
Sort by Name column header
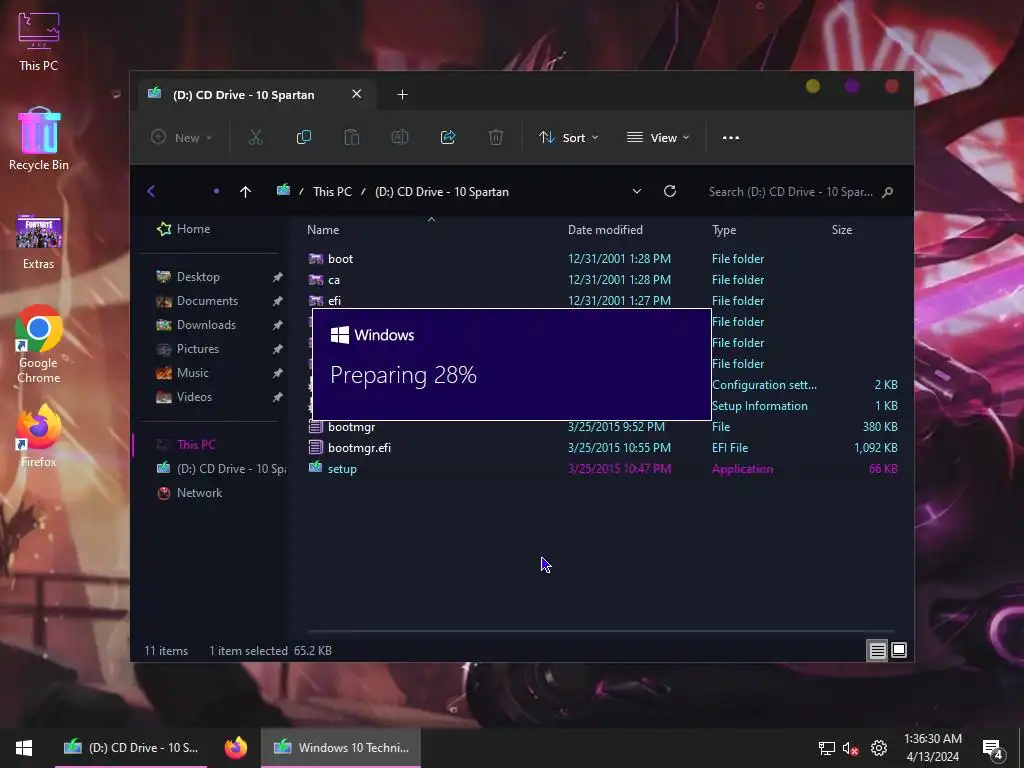(323, 230)
